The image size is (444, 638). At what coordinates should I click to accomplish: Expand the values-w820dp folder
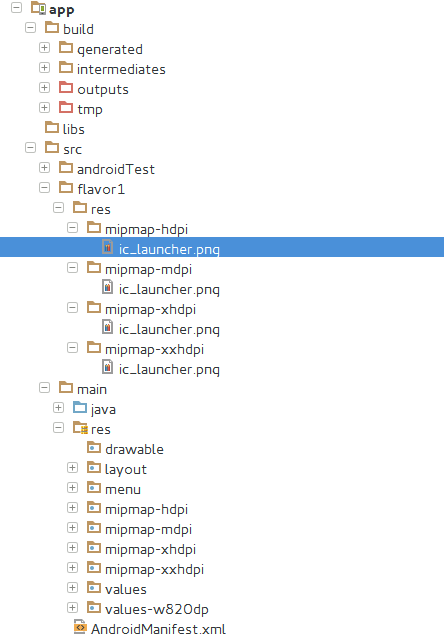[x=72, y=607]
